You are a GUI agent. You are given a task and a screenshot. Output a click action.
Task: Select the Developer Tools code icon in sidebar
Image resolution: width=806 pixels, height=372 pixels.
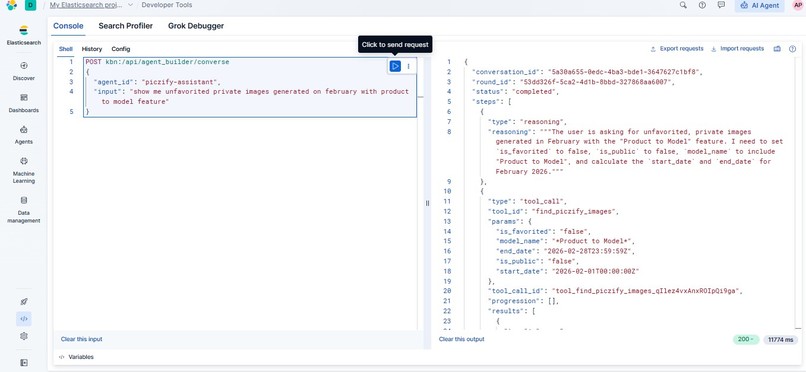coord(24,319)
